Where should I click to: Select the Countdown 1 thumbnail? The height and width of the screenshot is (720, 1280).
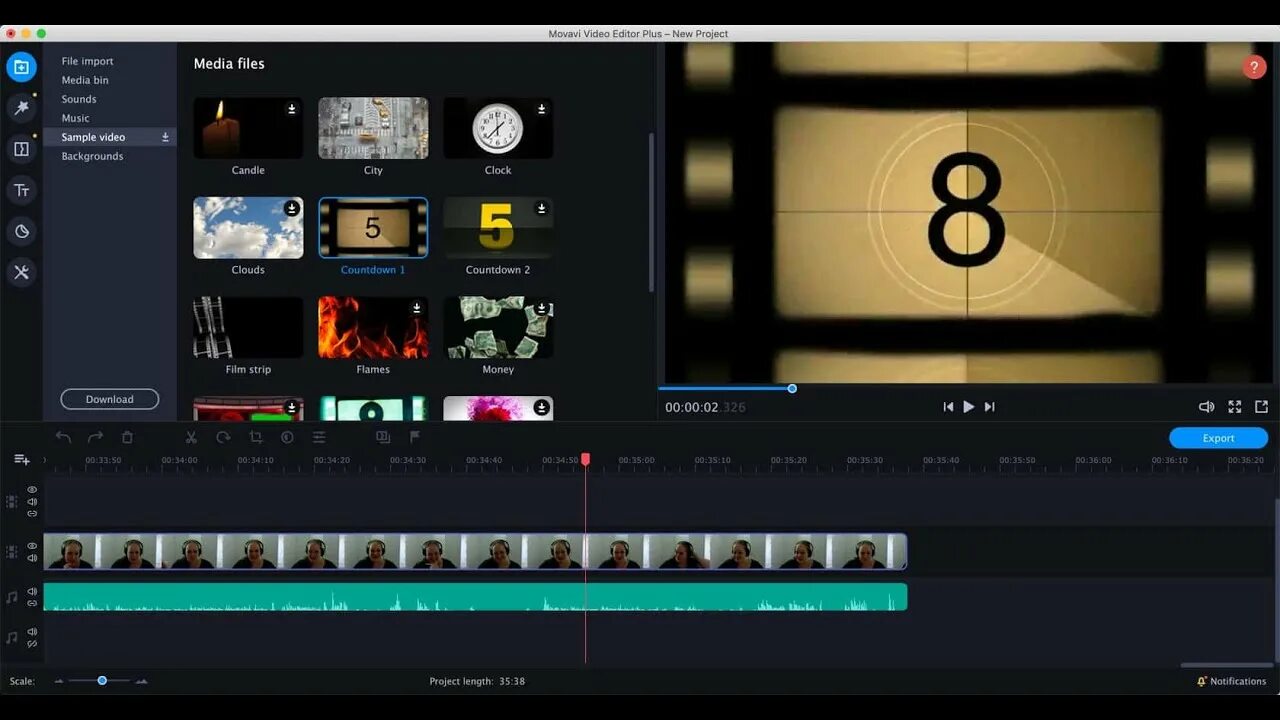(x=373, y=228)
